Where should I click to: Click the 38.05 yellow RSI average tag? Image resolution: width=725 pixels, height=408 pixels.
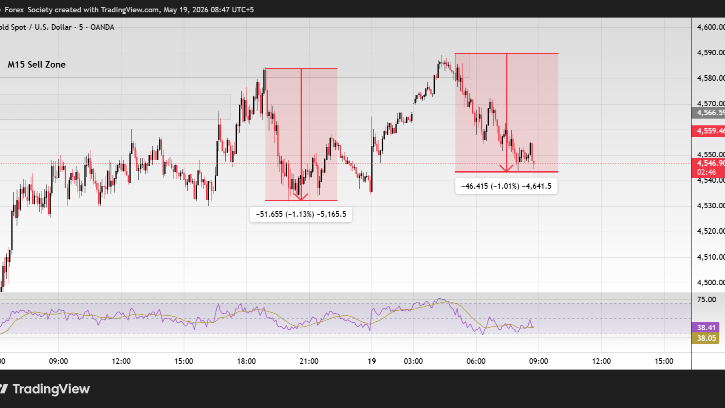pos(706,338)
